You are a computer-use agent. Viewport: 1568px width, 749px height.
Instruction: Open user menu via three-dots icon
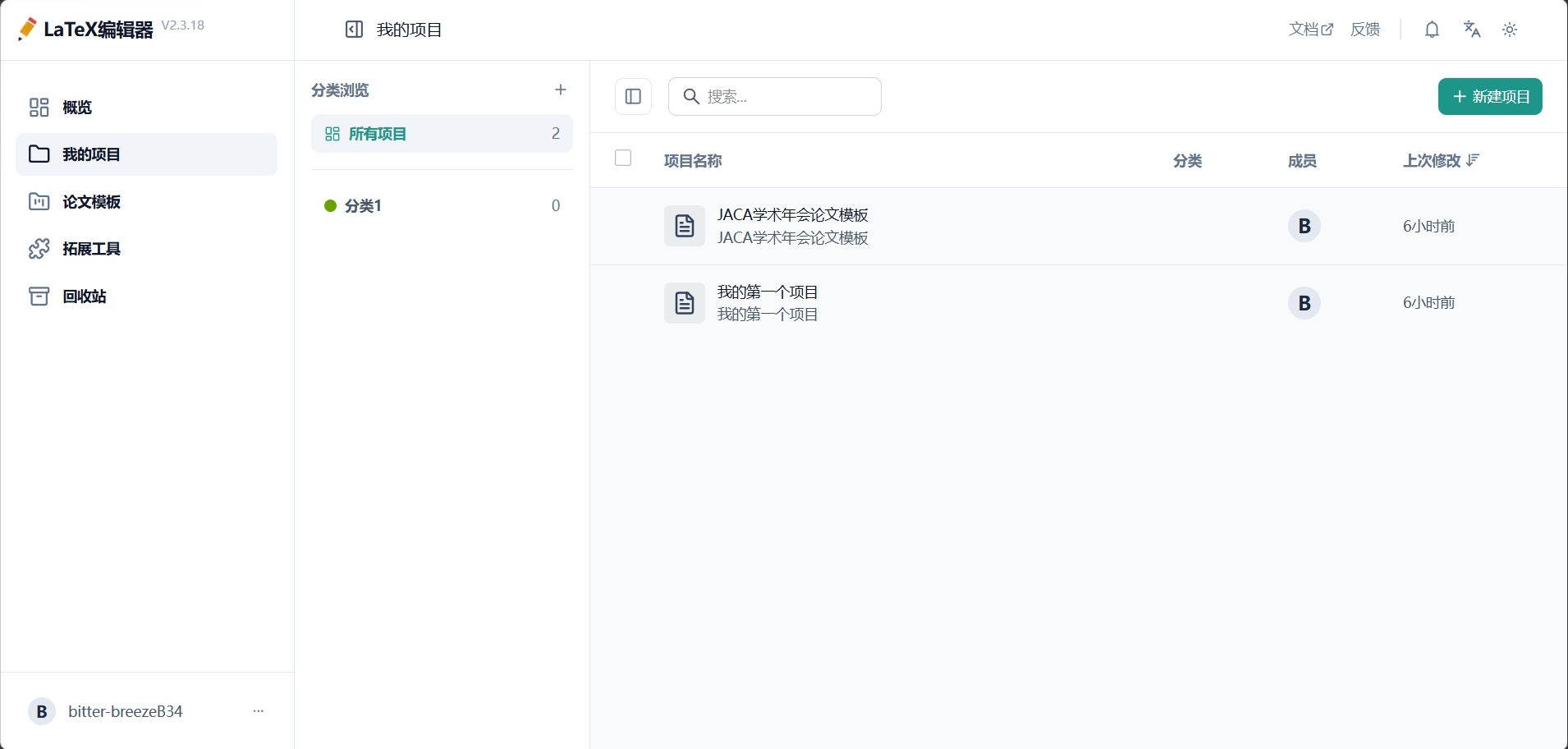click(259, 711)
